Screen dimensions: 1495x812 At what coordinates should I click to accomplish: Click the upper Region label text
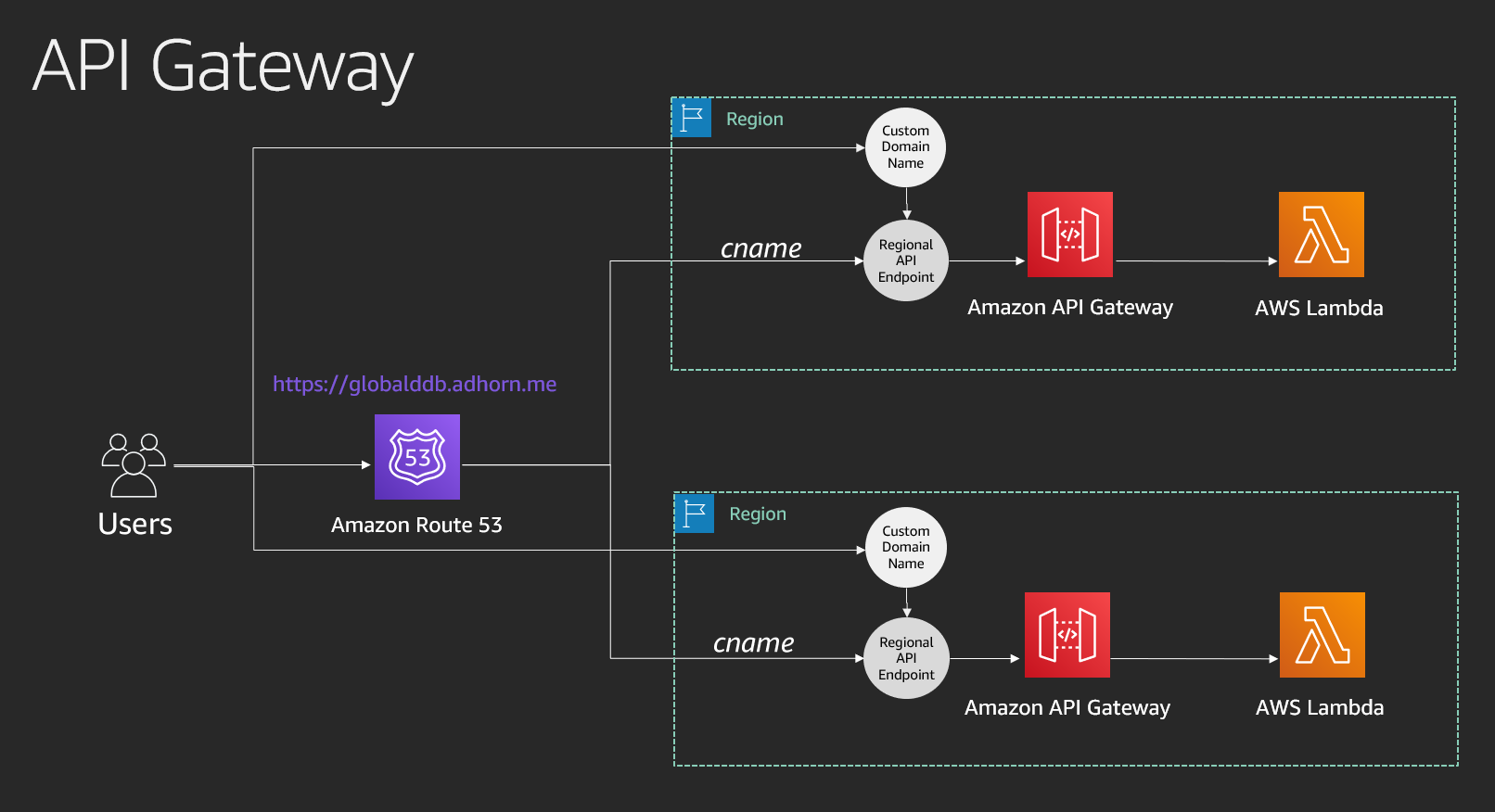(755, 120)
